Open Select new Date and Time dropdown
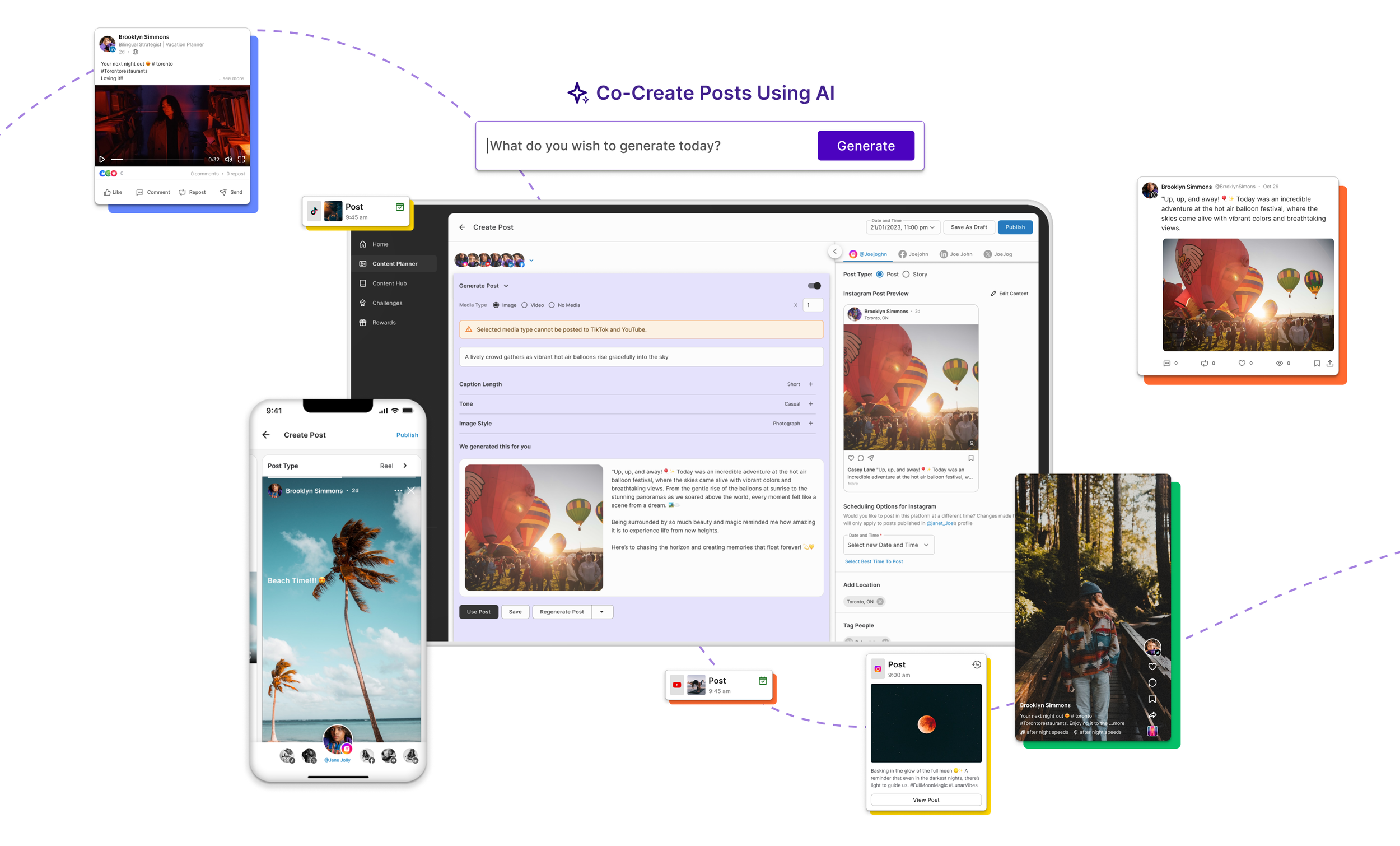This screenshot has height=846, width=1400. [x=888, y=545]
